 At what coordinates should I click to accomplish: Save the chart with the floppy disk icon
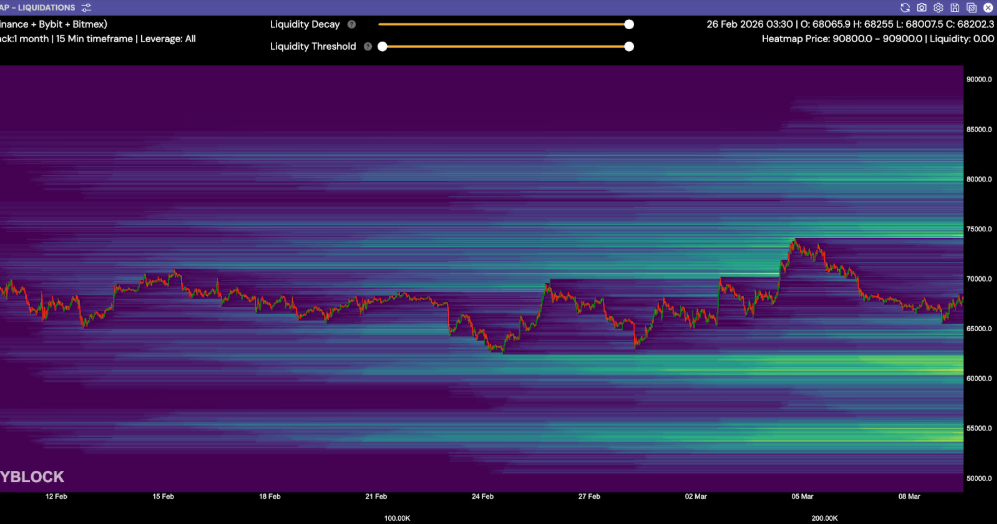pos(954,8)
